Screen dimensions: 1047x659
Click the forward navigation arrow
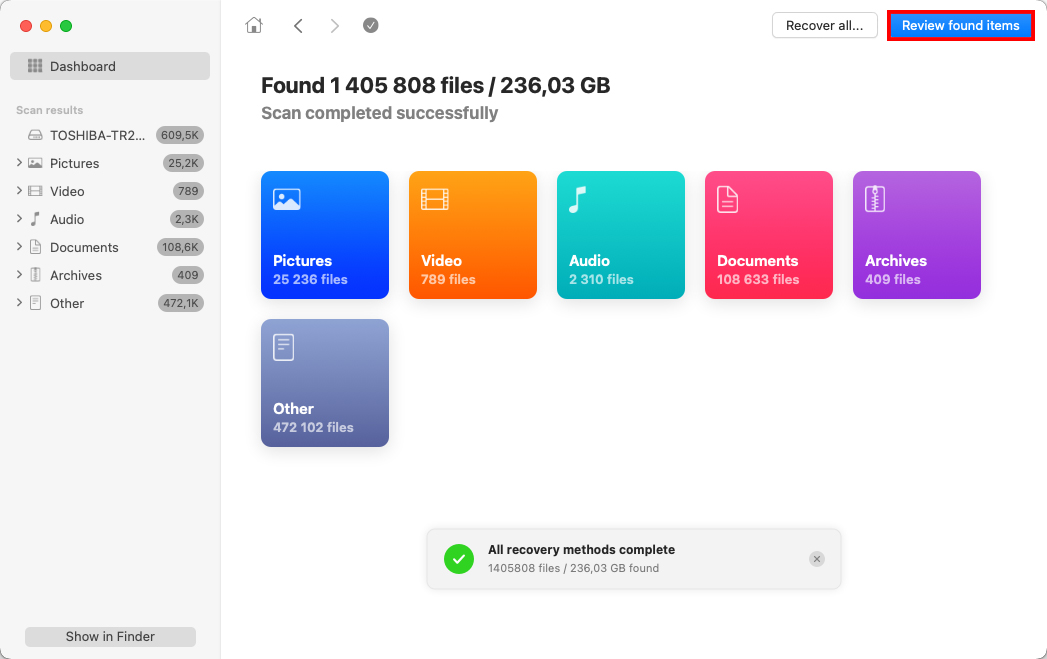(334, 26)
